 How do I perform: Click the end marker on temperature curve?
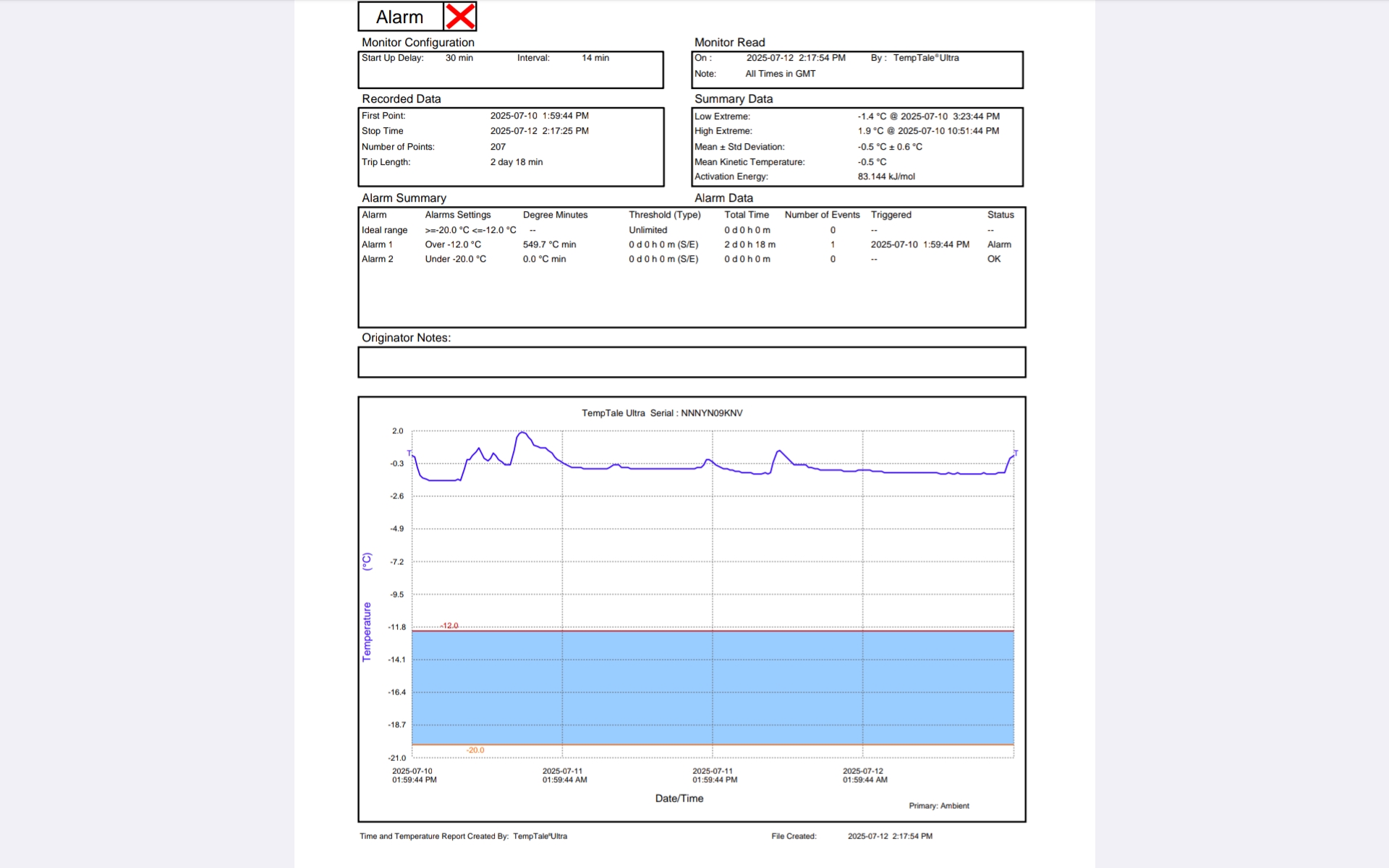pyautogui.click(x=1015, y=453)
